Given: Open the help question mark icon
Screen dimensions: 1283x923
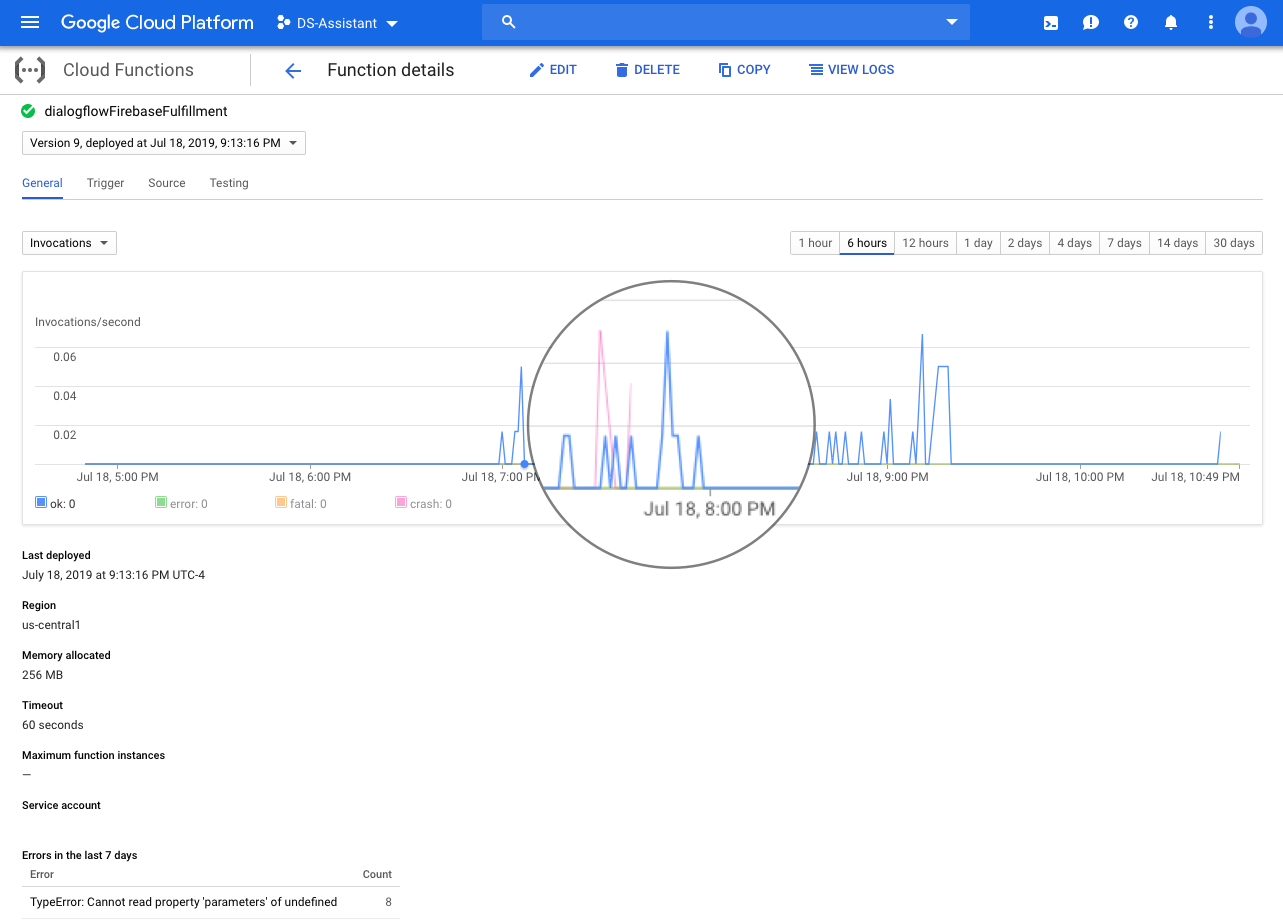Looking at the screenshot, I should click(1131, 22).
